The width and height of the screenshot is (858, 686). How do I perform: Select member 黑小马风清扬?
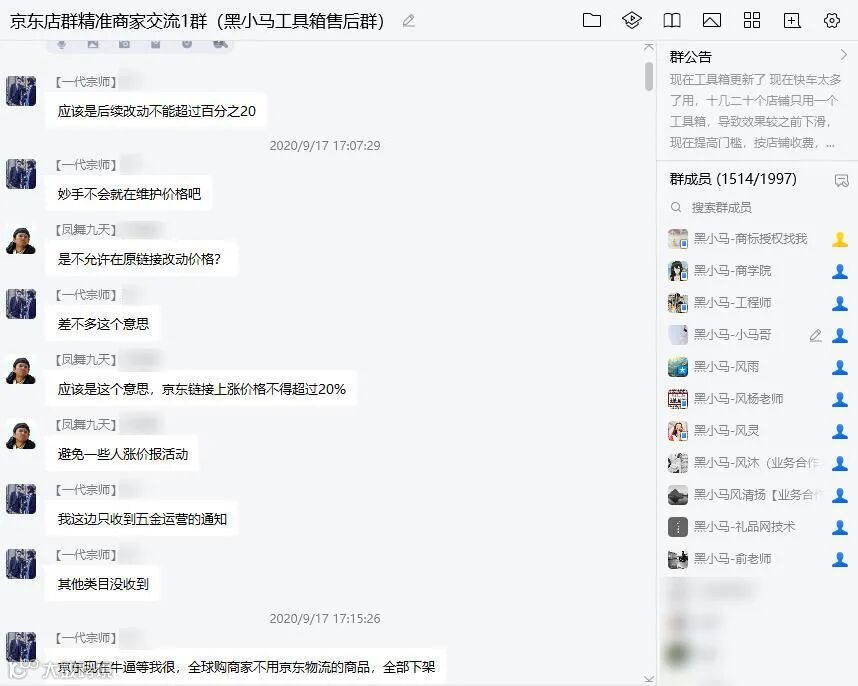click(x=758, y=495)
